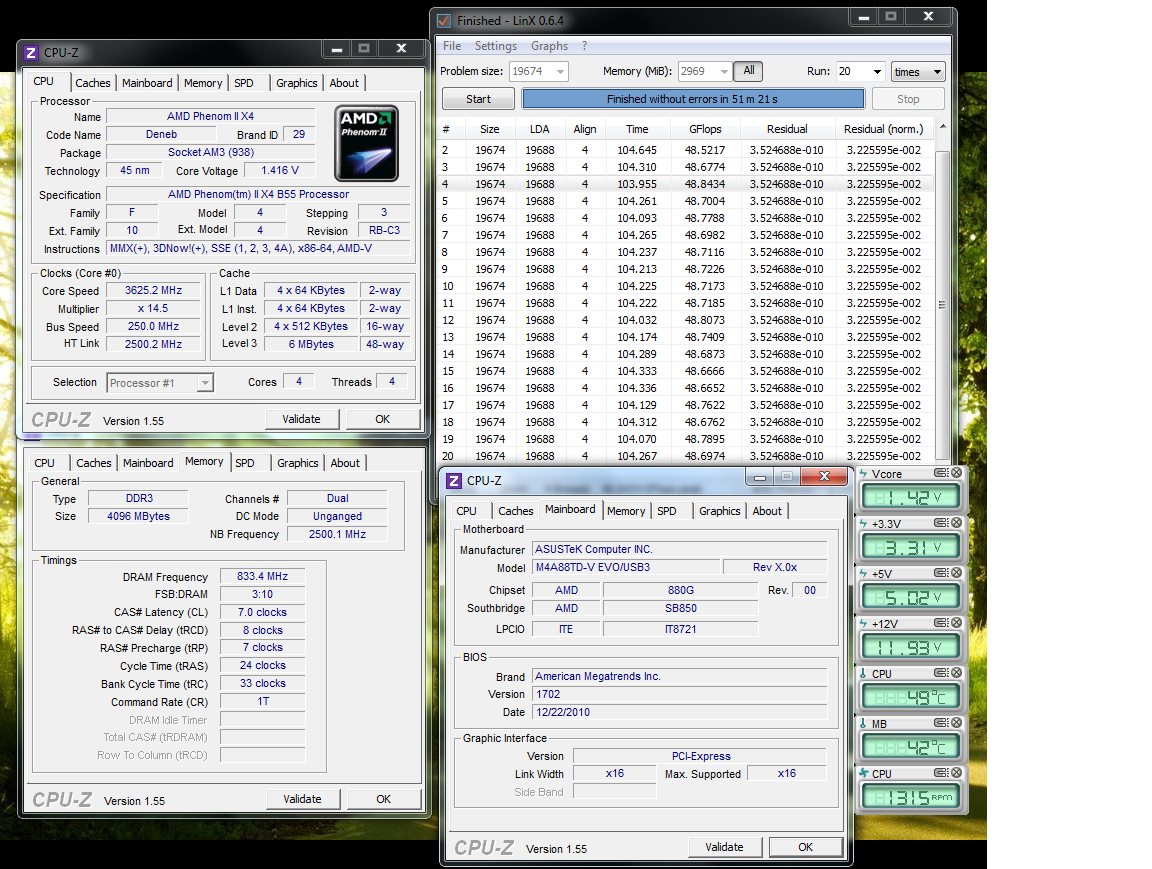Click Stop button in LinX

click(x=908, y=99)
